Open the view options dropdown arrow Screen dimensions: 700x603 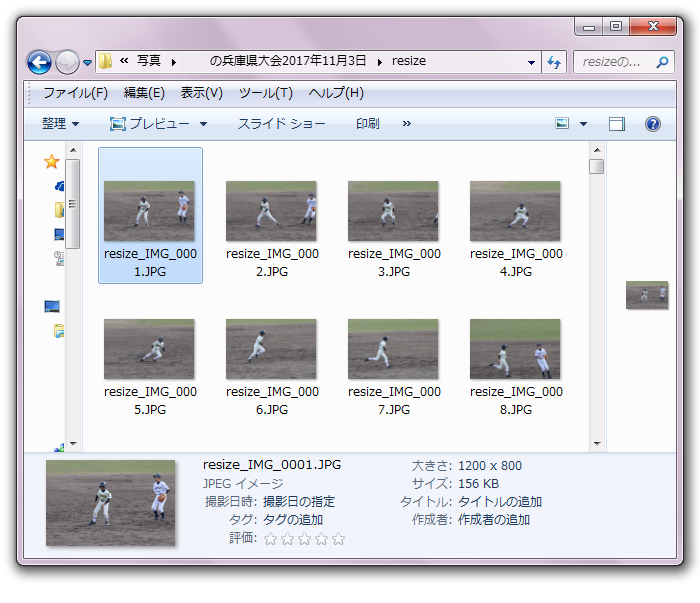pyautogui.click(x=583, y=124)
